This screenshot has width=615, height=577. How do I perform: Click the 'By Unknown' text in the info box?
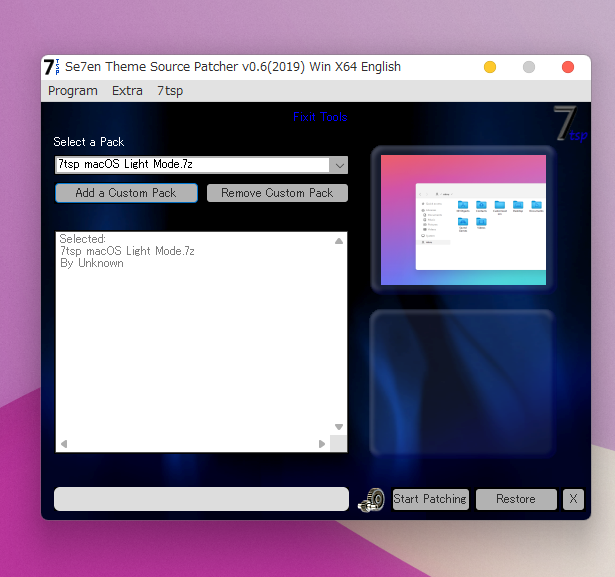92,263
